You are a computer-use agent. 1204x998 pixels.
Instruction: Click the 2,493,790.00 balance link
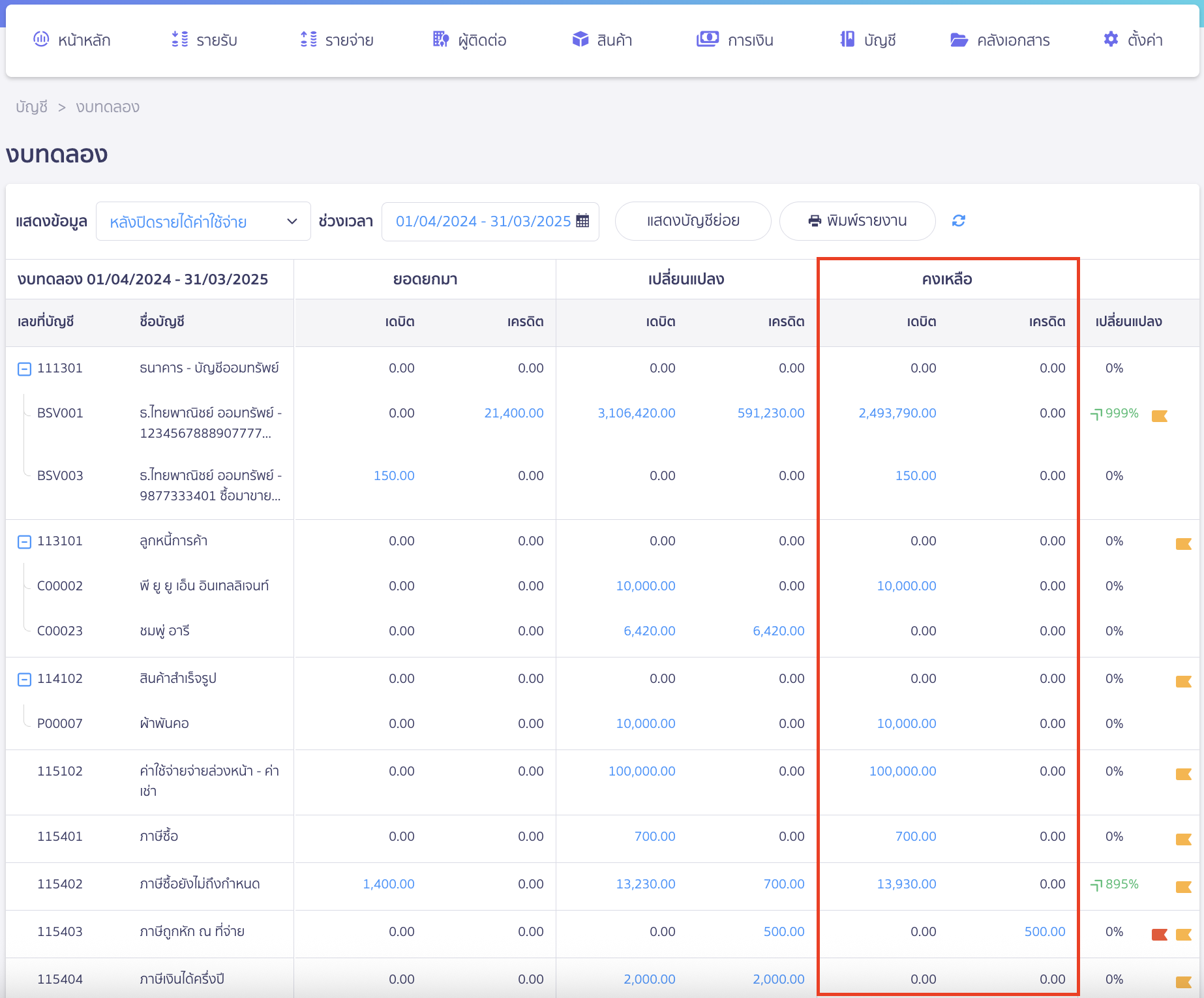coord(897,413)
